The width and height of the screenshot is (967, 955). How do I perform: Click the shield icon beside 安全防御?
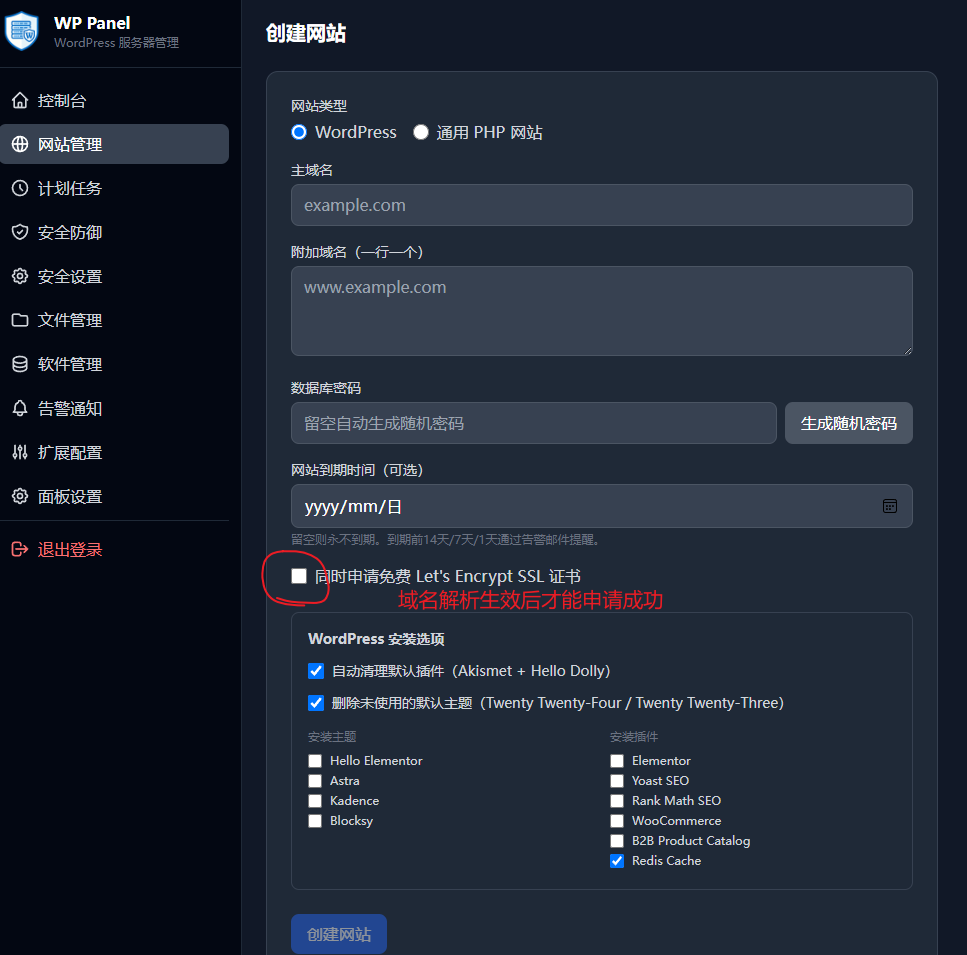click(x=20, y=232)
